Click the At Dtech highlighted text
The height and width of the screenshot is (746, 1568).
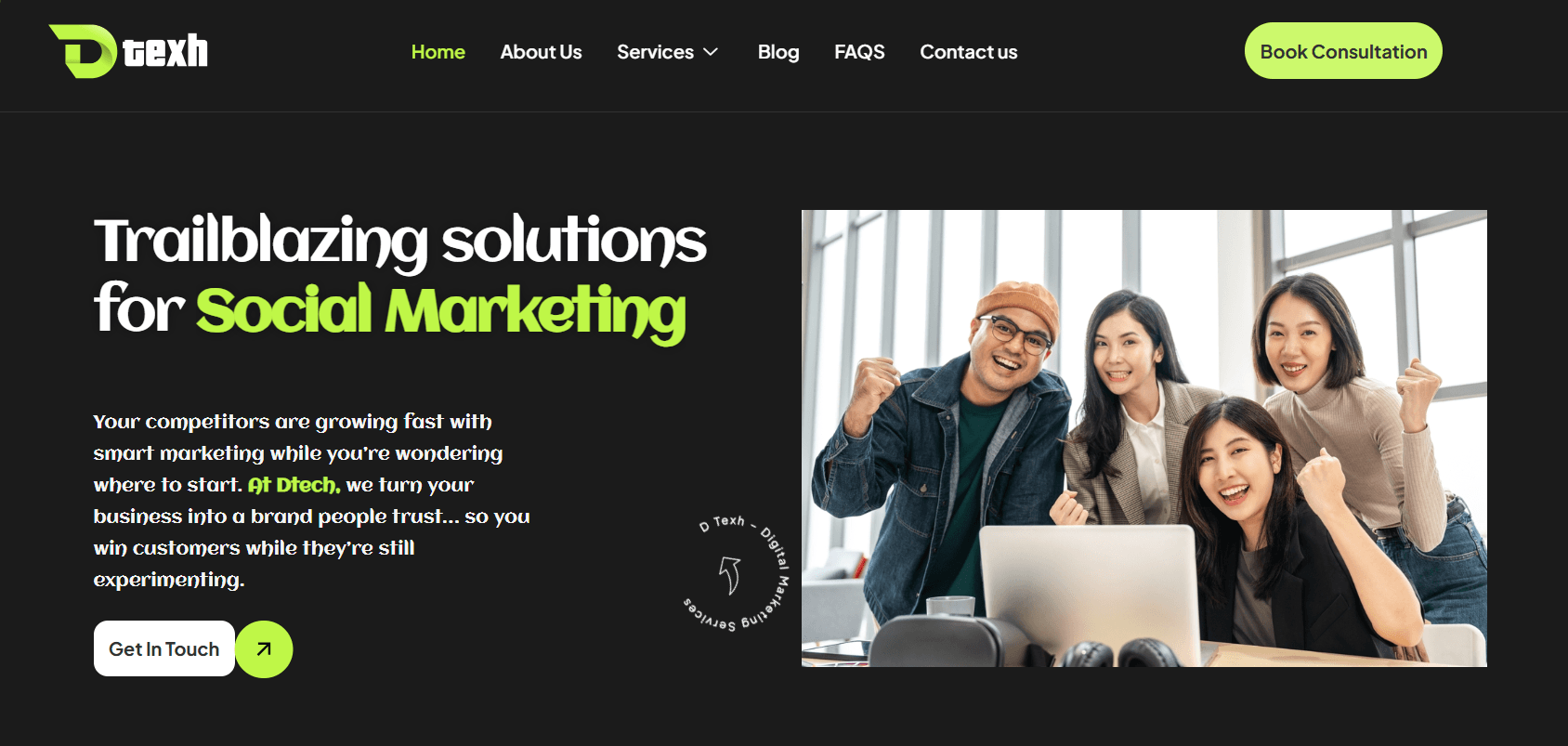(294, 485)
